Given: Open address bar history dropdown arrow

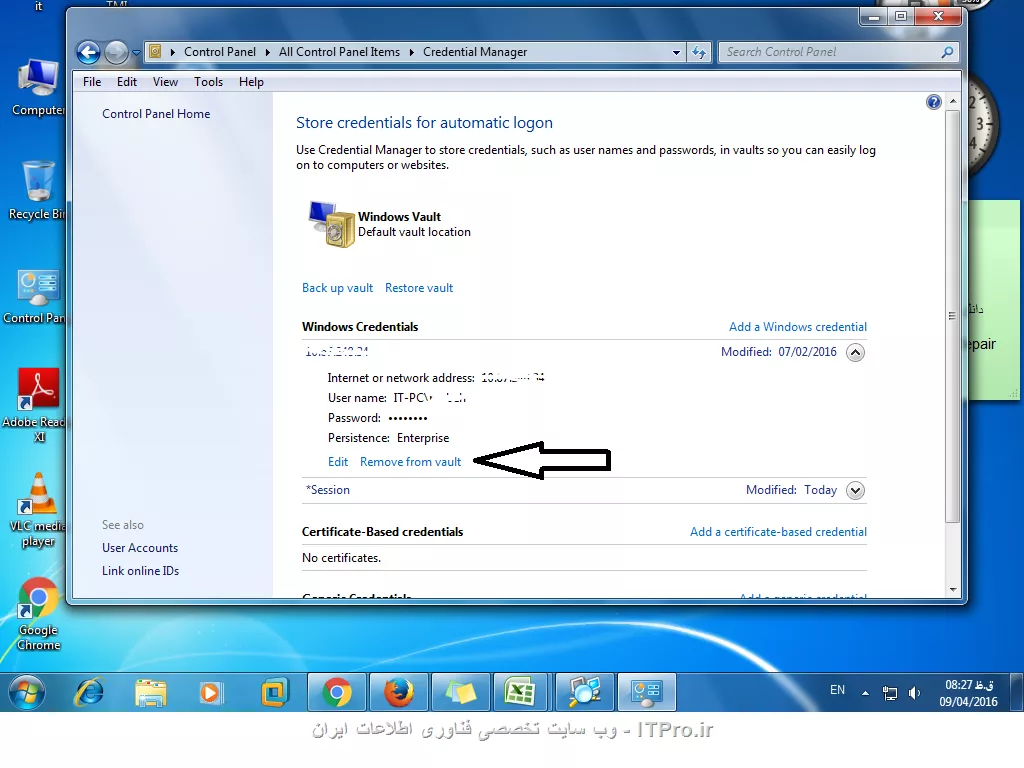Looking at the screenshot, I should click(676, 52).
